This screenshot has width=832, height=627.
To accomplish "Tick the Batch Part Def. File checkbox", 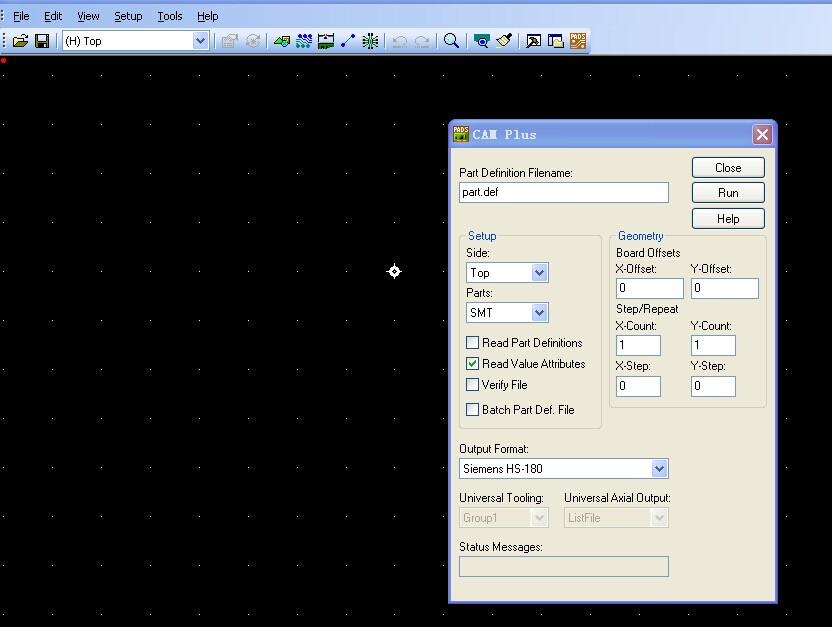I will [473, 410].
